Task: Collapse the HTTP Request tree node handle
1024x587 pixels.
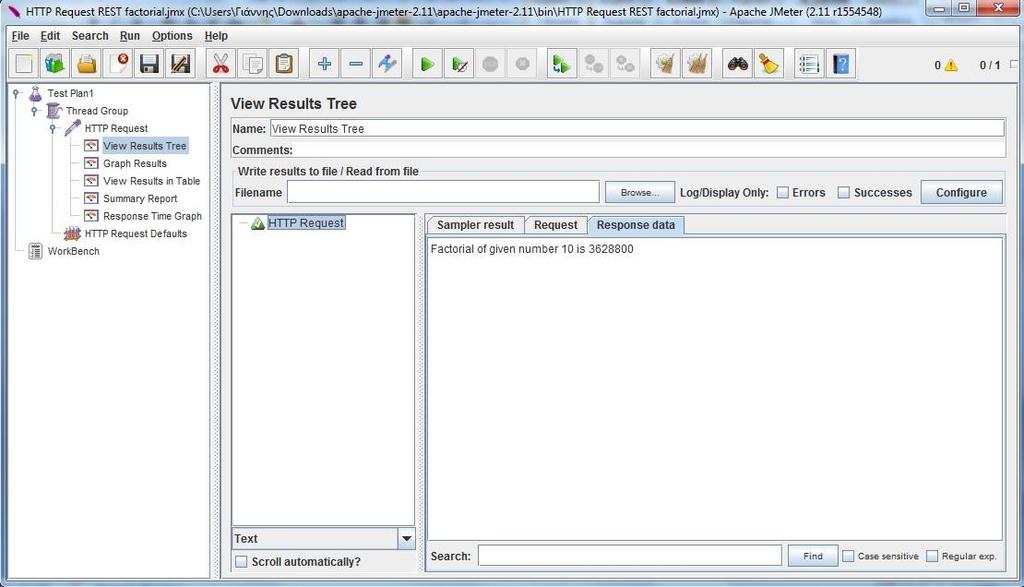Action: [54, 129]
